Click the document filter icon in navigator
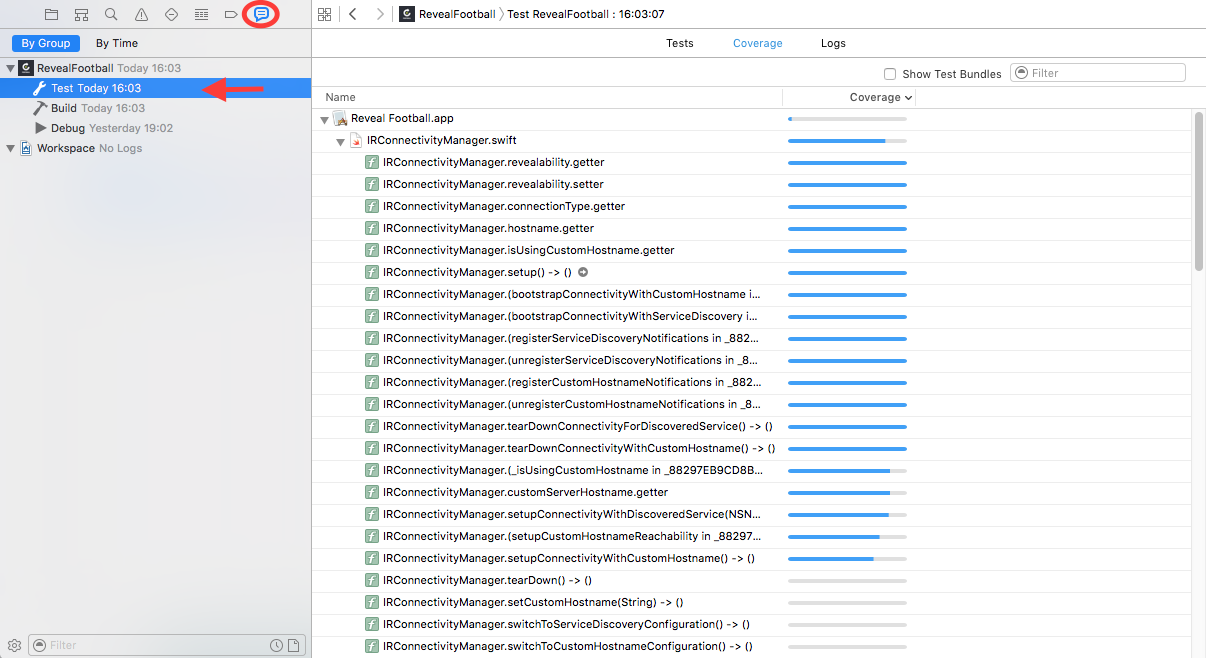1206x658 pixels. [x=293, y=645]
